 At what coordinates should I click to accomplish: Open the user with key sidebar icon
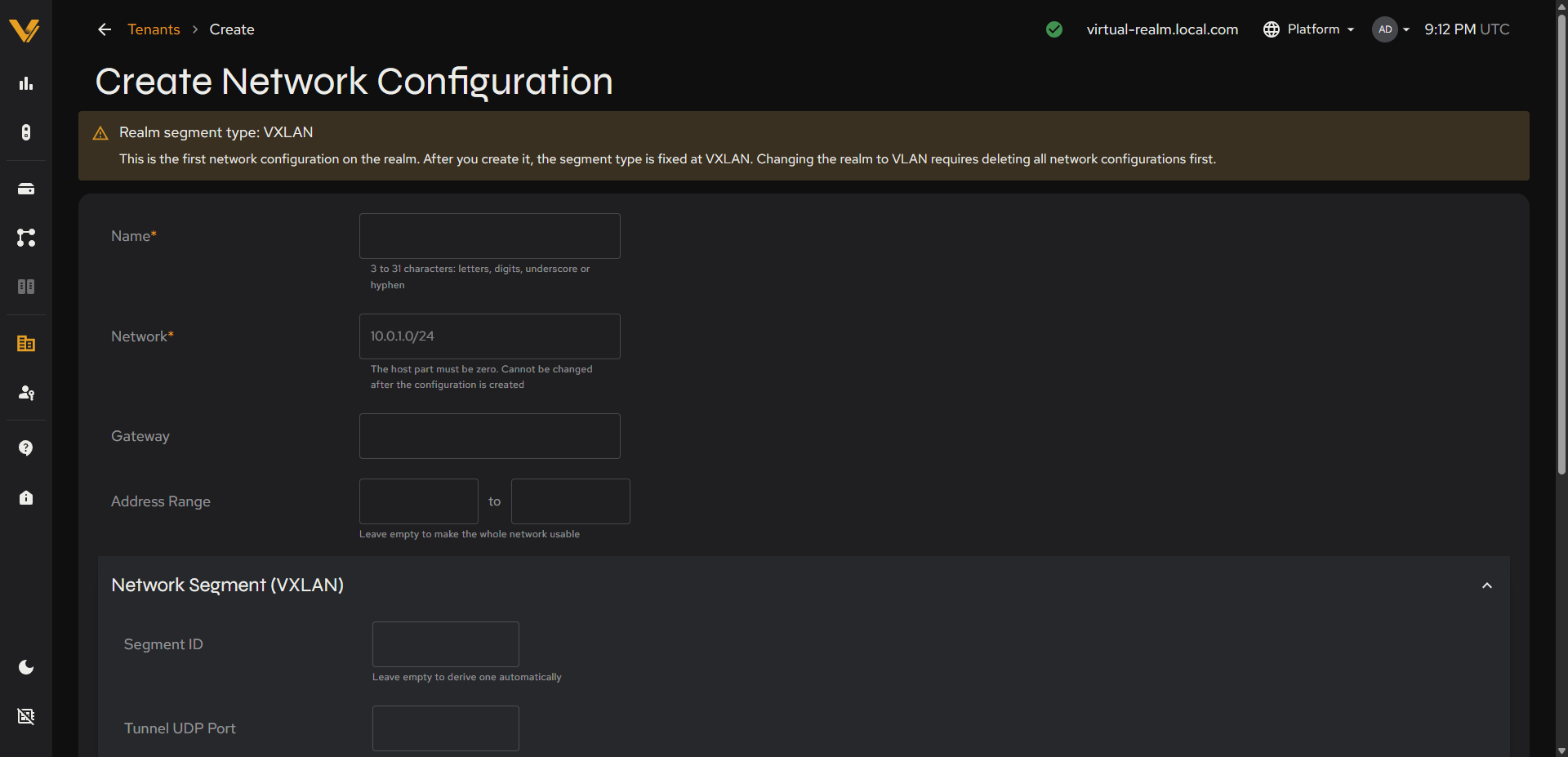point(26,393)
